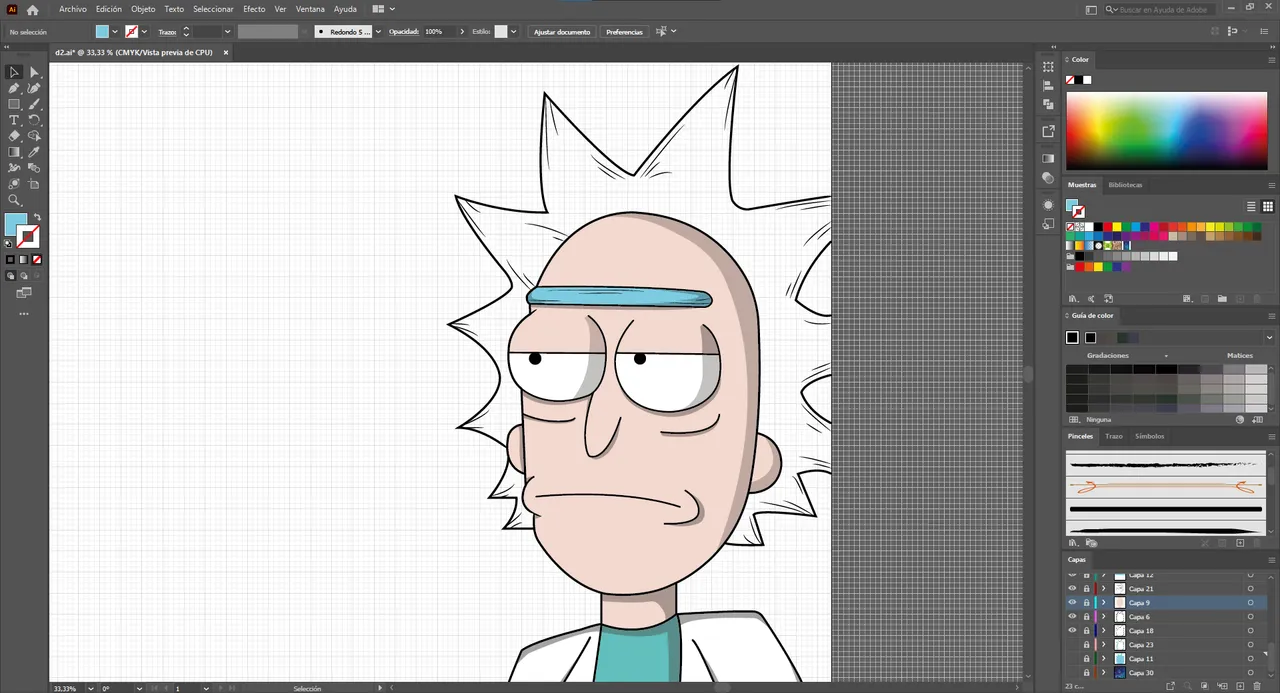The width and height of the screenshot is (1280, 693).
Task: Select the Curvature tool
Action: pyautogui.click(x=34, y=88)
